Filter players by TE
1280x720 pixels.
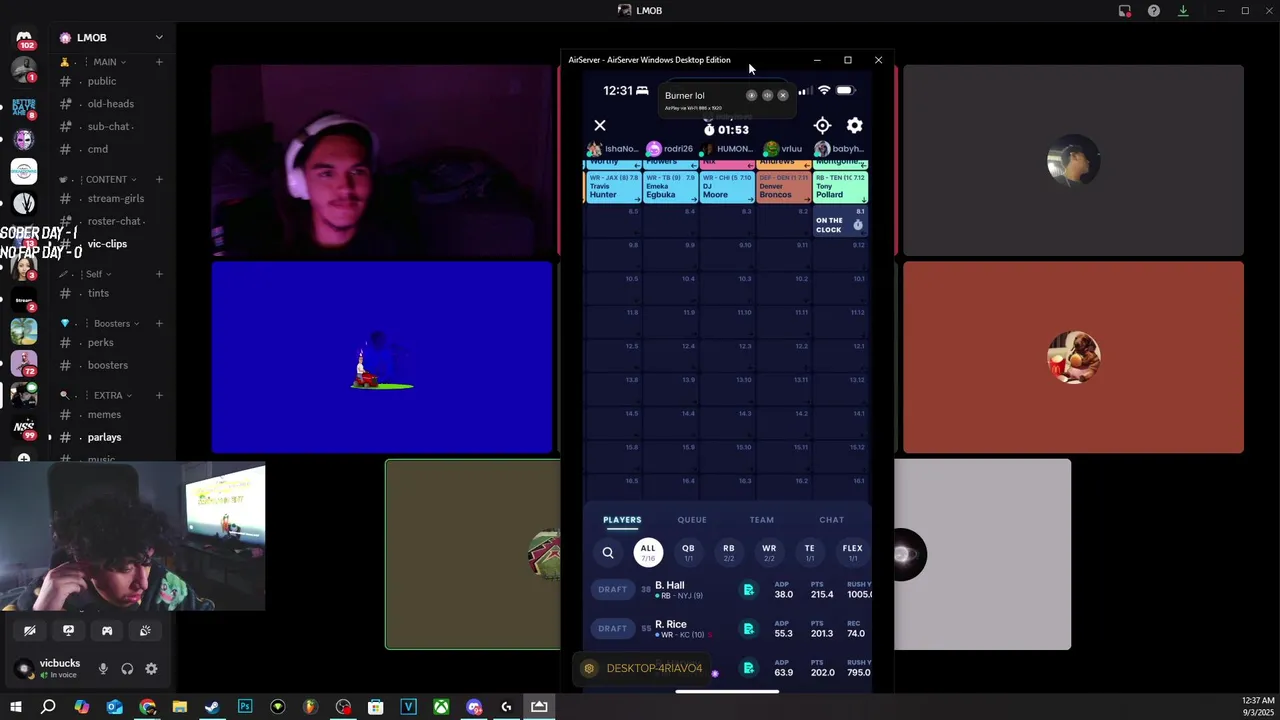click(x=810, y=552)
